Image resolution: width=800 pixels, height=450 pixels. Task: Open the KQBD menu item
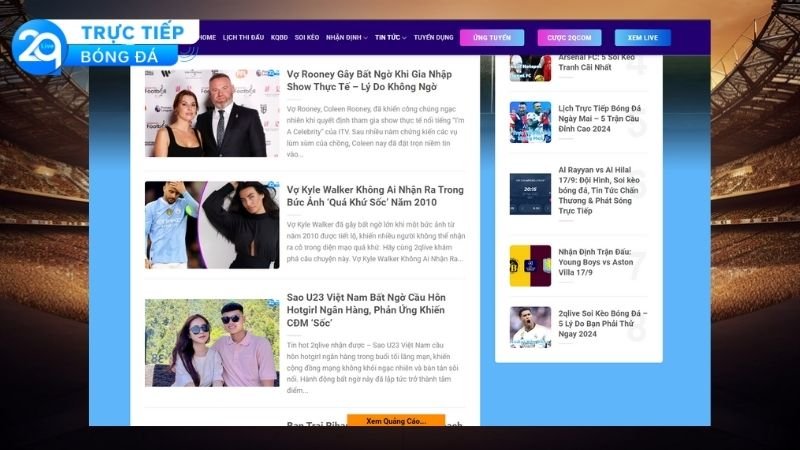[x=279, y=38]
